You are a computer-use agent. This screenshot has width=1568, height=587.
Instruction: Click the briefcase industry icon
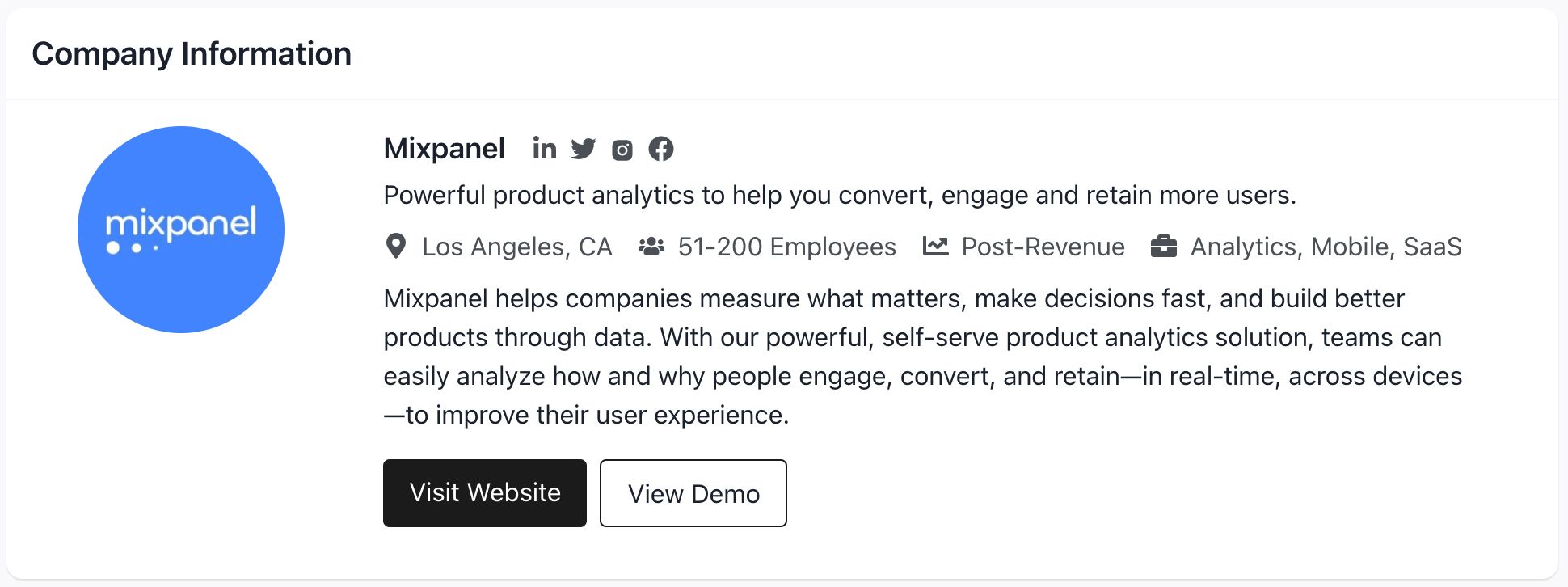(1164, 246)
